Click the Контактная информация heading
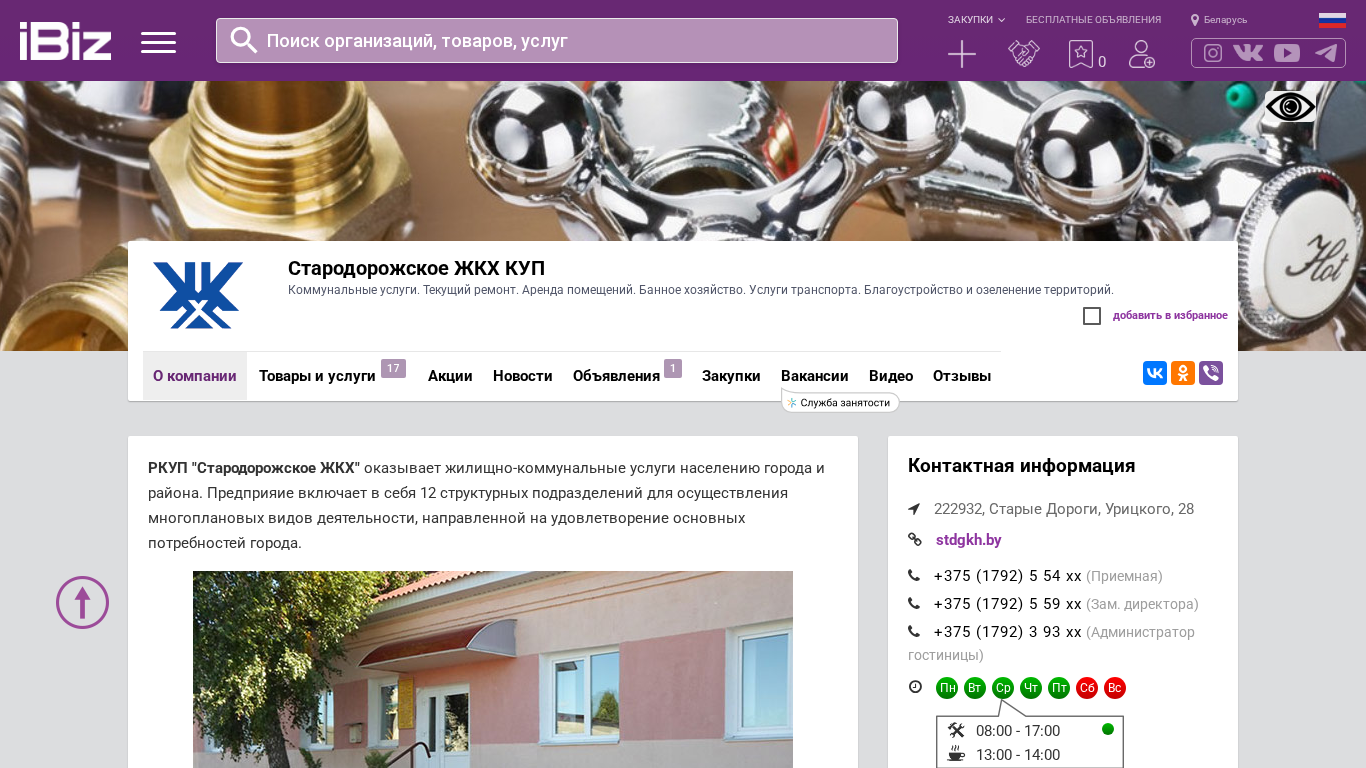 point(1021,466)
